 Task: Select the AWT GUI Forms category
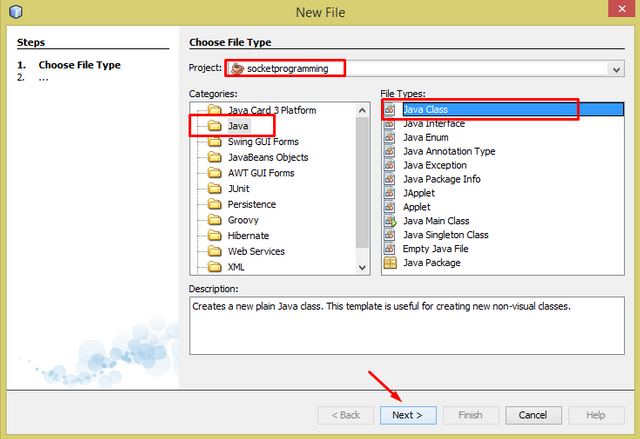pos(261,173)
